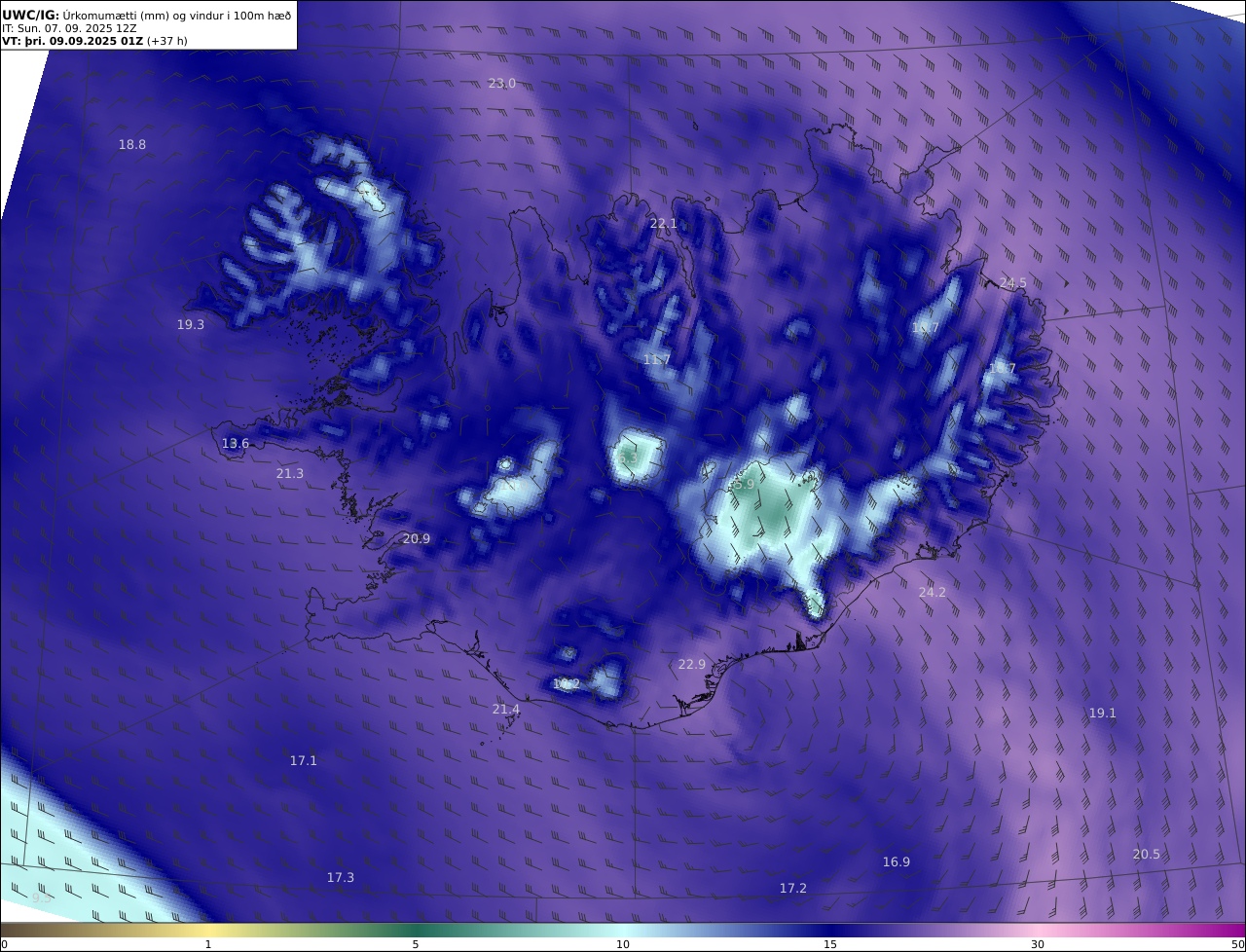Click the 5 tick label on the legend
The width and height of the screenshot is (1246, 952).
416,944
